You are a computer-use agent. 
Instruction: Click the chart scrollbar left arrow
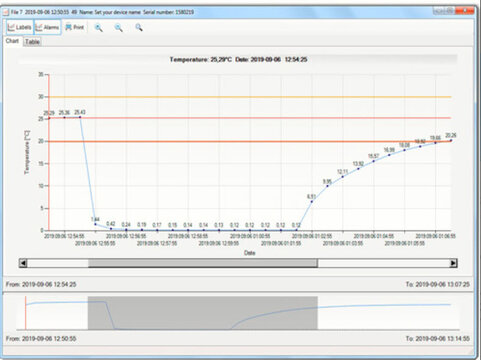tap(23, 263)
